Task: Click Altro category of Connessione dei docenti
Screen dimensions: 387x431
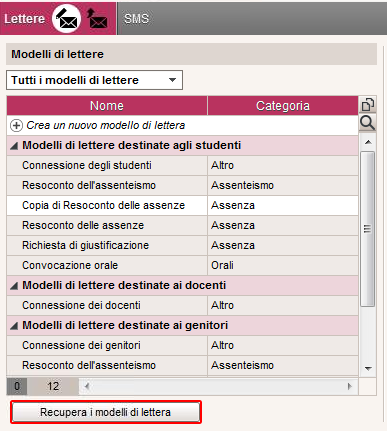Action: 283,305
